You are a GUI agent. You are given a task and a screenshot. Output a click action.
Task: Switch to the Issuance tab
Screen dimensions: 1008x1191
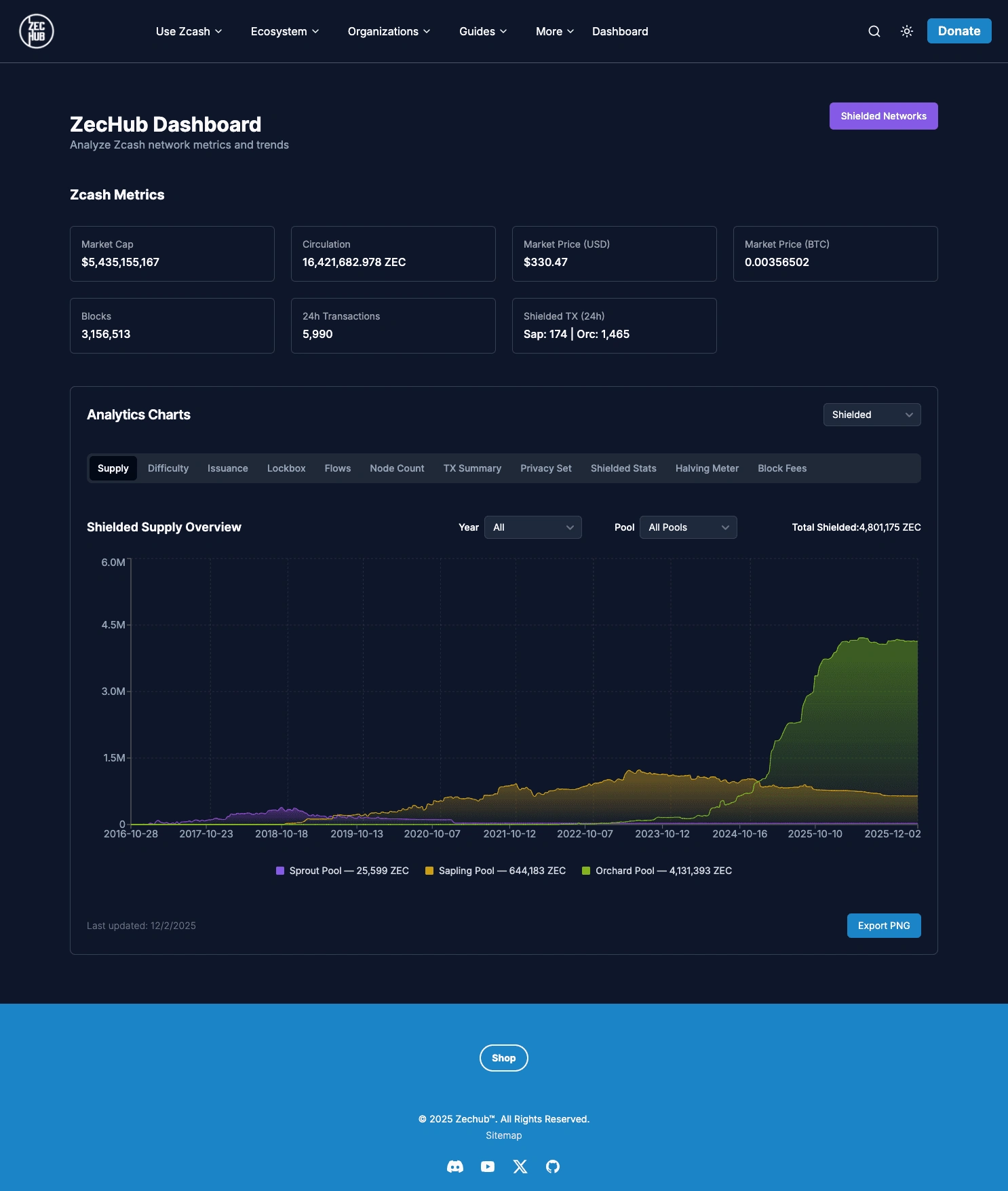[228, 468]
